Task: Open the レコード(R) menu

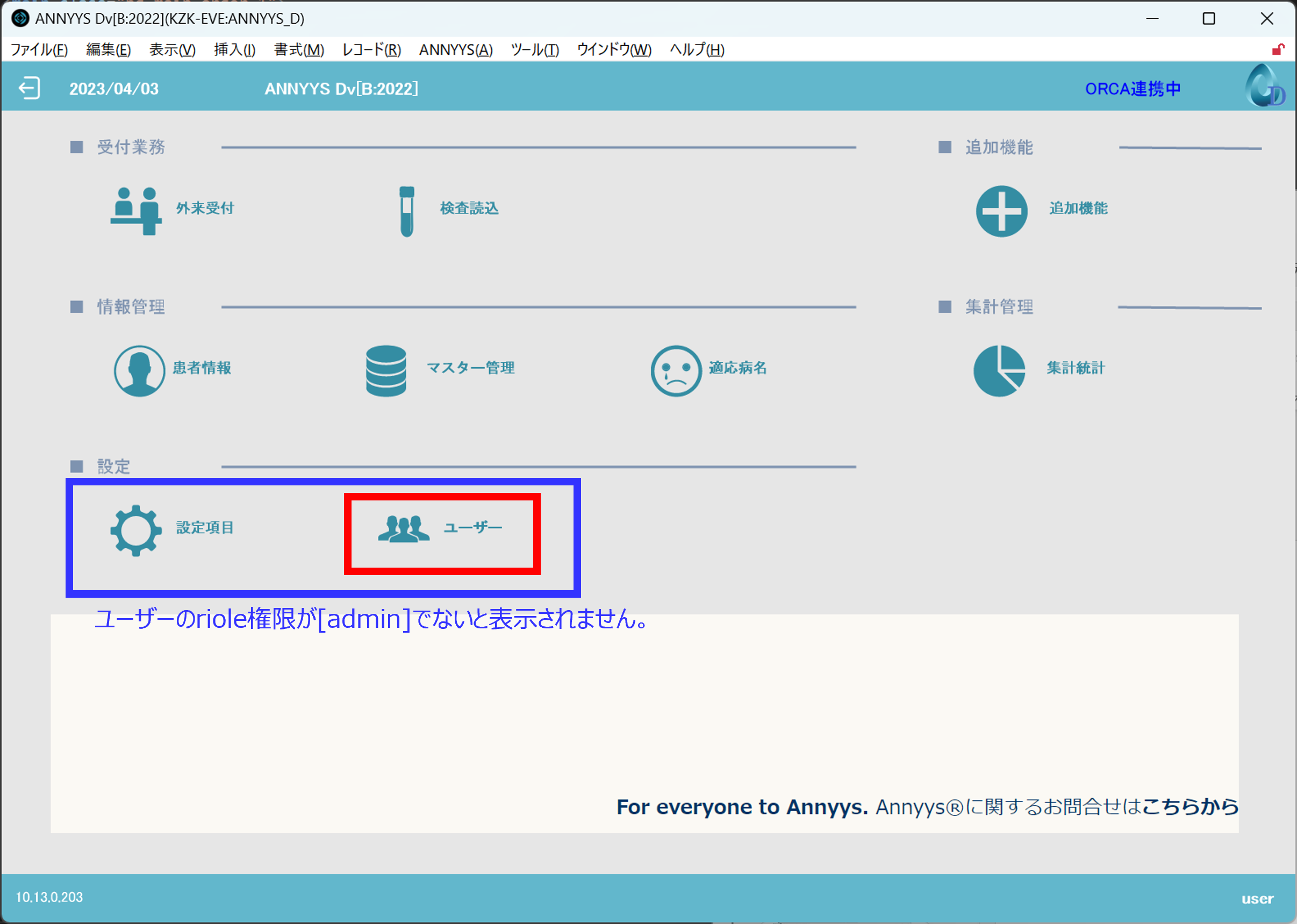Action: [371, 49]
